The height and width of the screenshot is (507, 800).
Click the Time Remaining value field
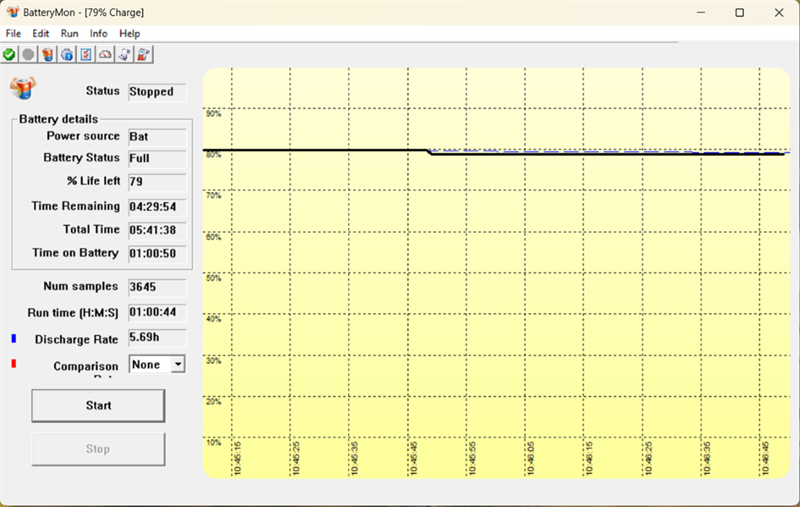pyautogui.click(x=157, y=206)
